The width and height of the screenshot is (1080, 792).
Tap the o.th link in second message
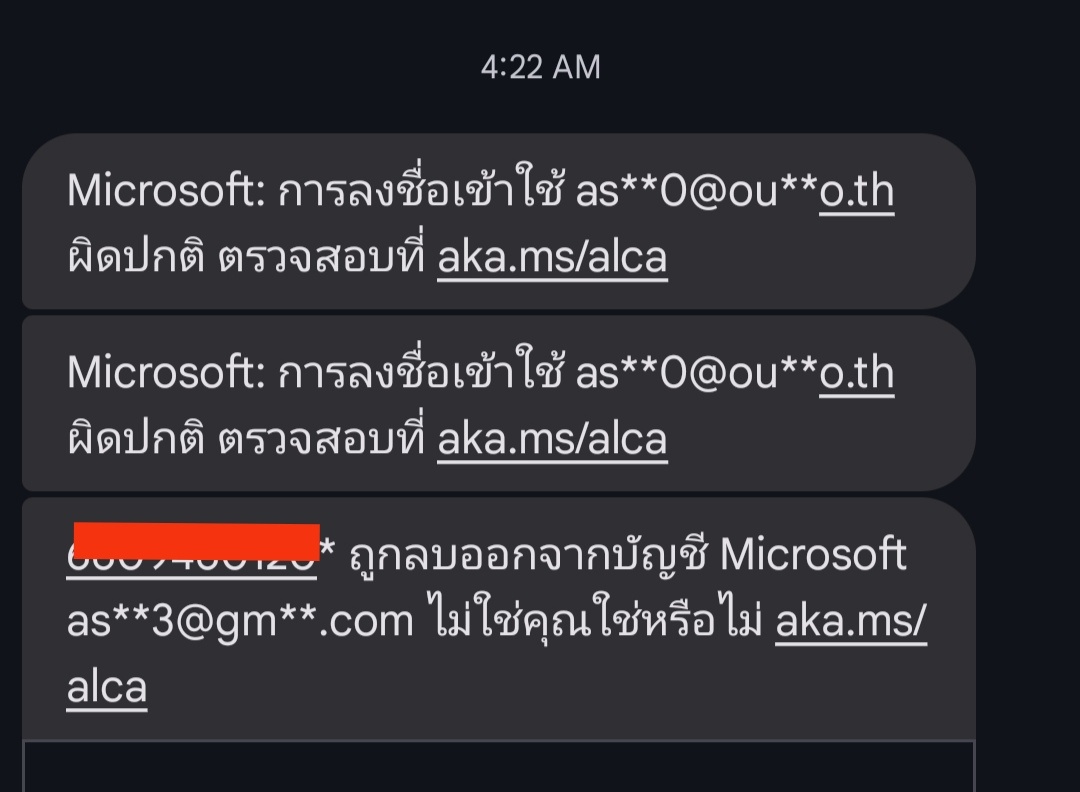click(x=856, y=373)
